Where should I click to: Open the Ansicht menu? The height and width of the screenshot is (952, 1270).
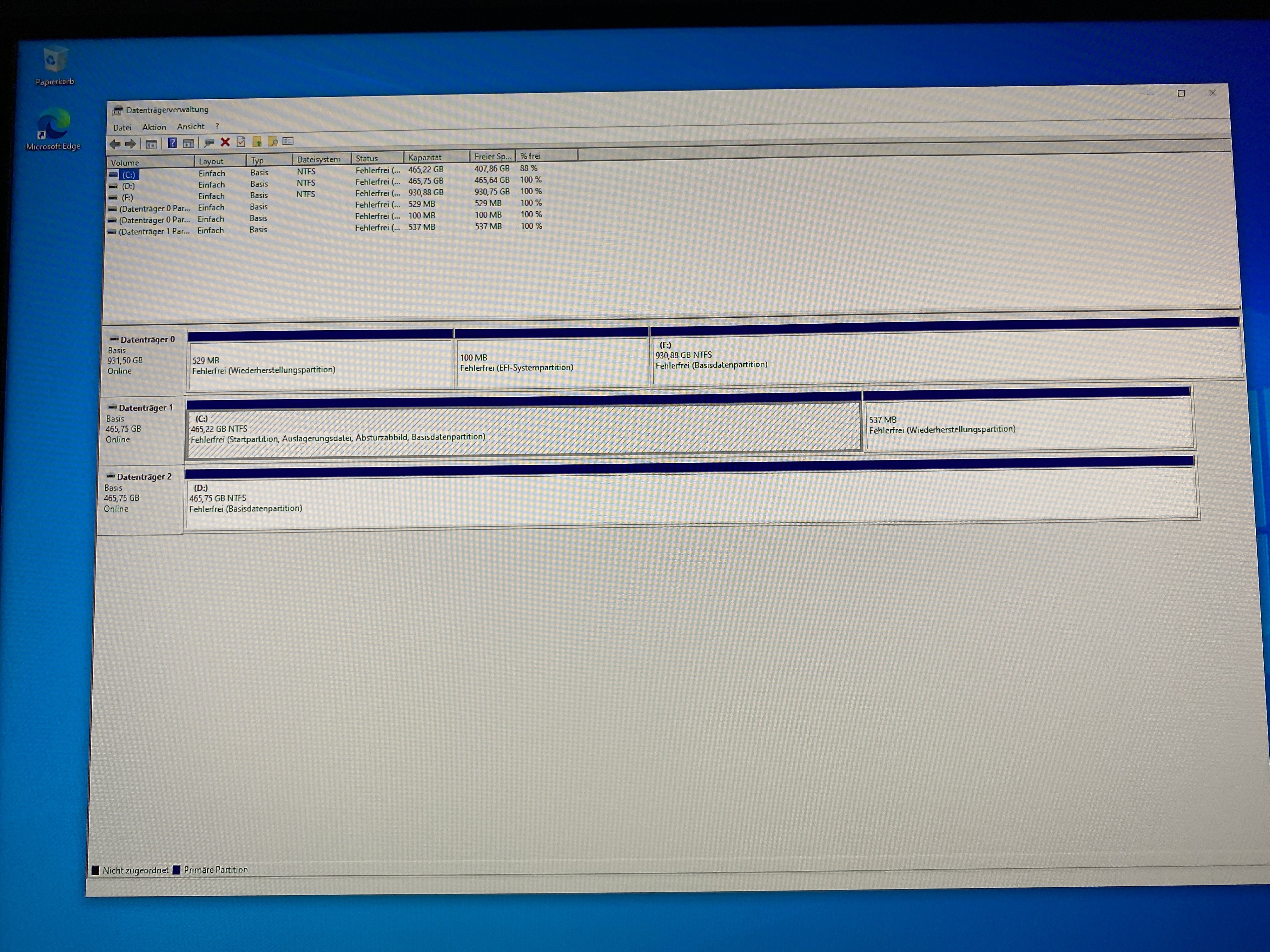click(x=190, y=126)
